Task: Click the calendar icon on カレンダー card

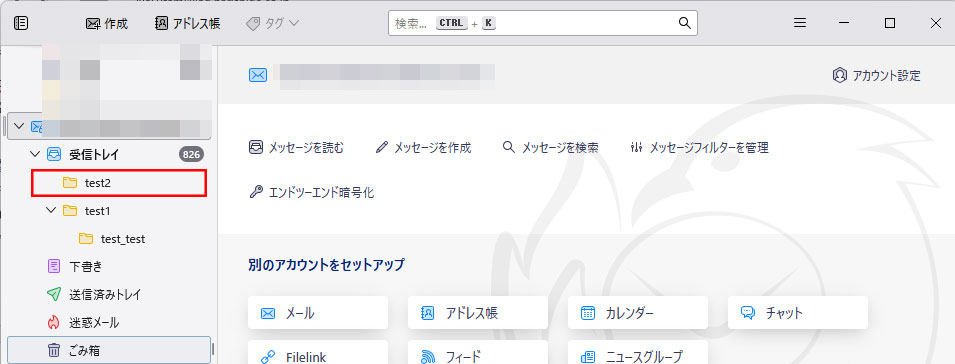Action: tap(588, 313)
